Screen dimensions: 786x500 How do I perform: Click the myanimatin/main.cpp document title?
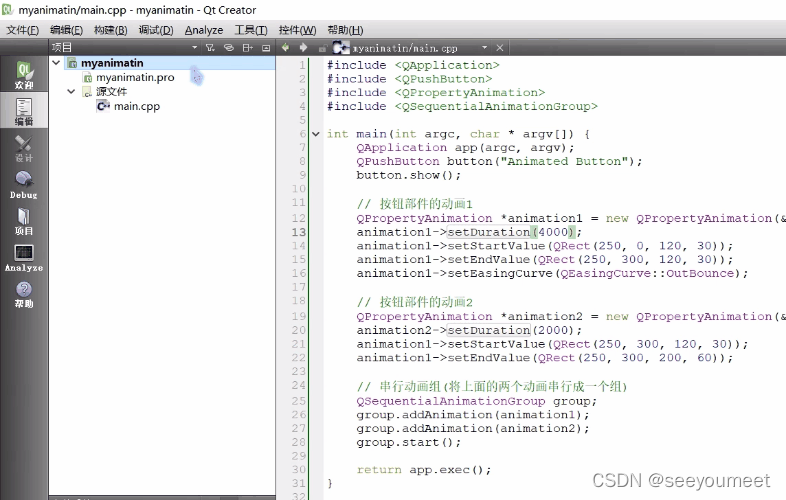[x=405, y=48]
